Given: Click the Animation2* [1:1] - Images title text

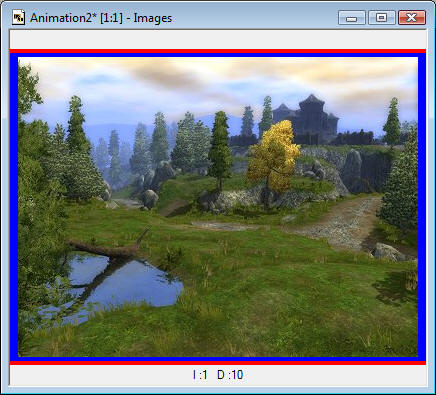Looking at the screenshot, I should [101, 18].
